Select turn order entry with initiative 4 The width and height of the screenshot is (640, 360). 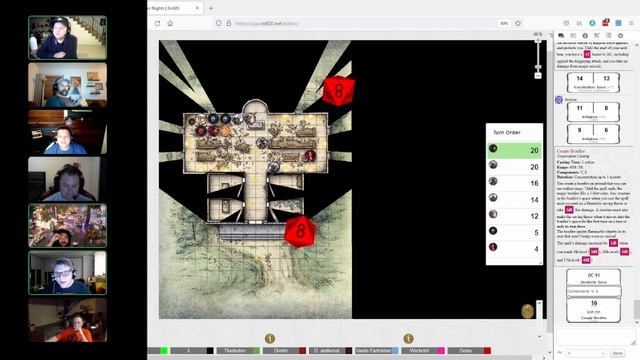click(514, 249)
